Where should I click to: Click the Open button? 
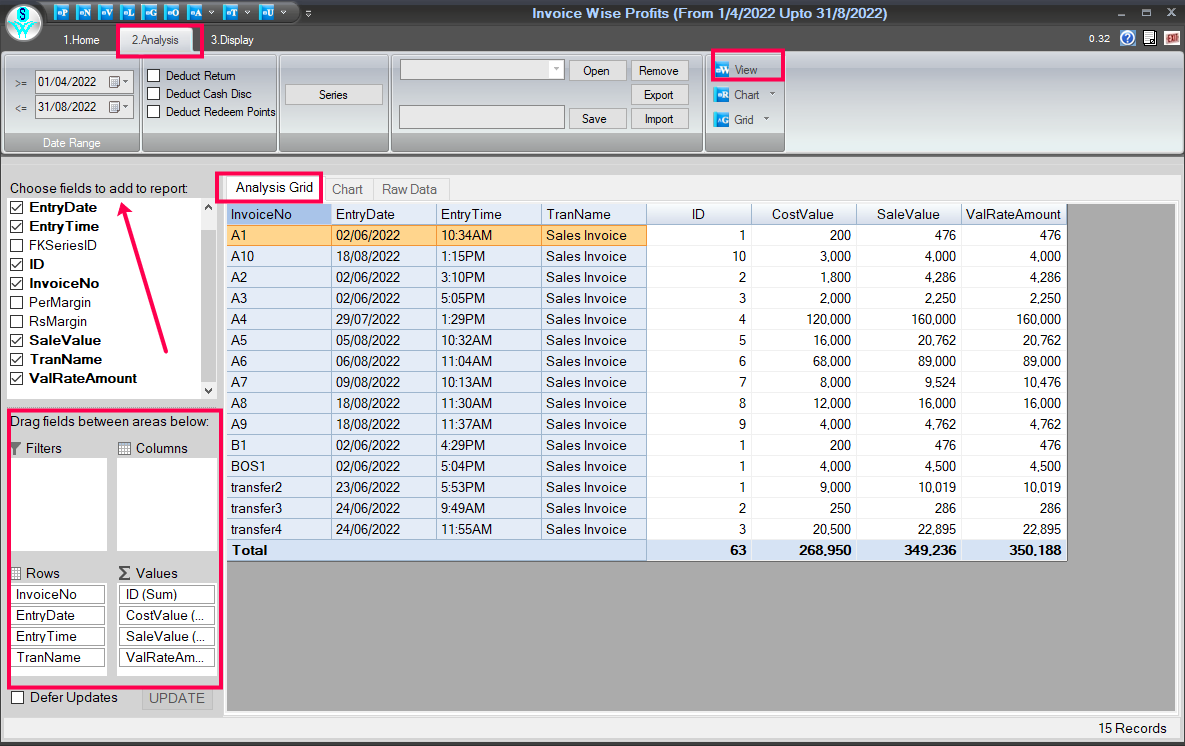[x=596, y=70]
